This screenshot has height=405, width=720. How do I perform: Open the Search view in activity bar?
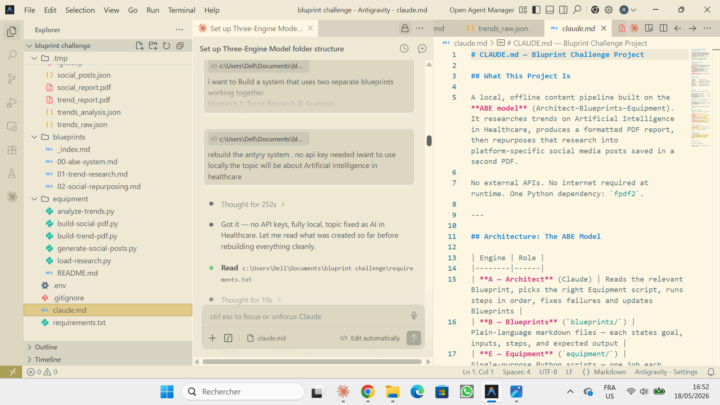click(12, 55)
